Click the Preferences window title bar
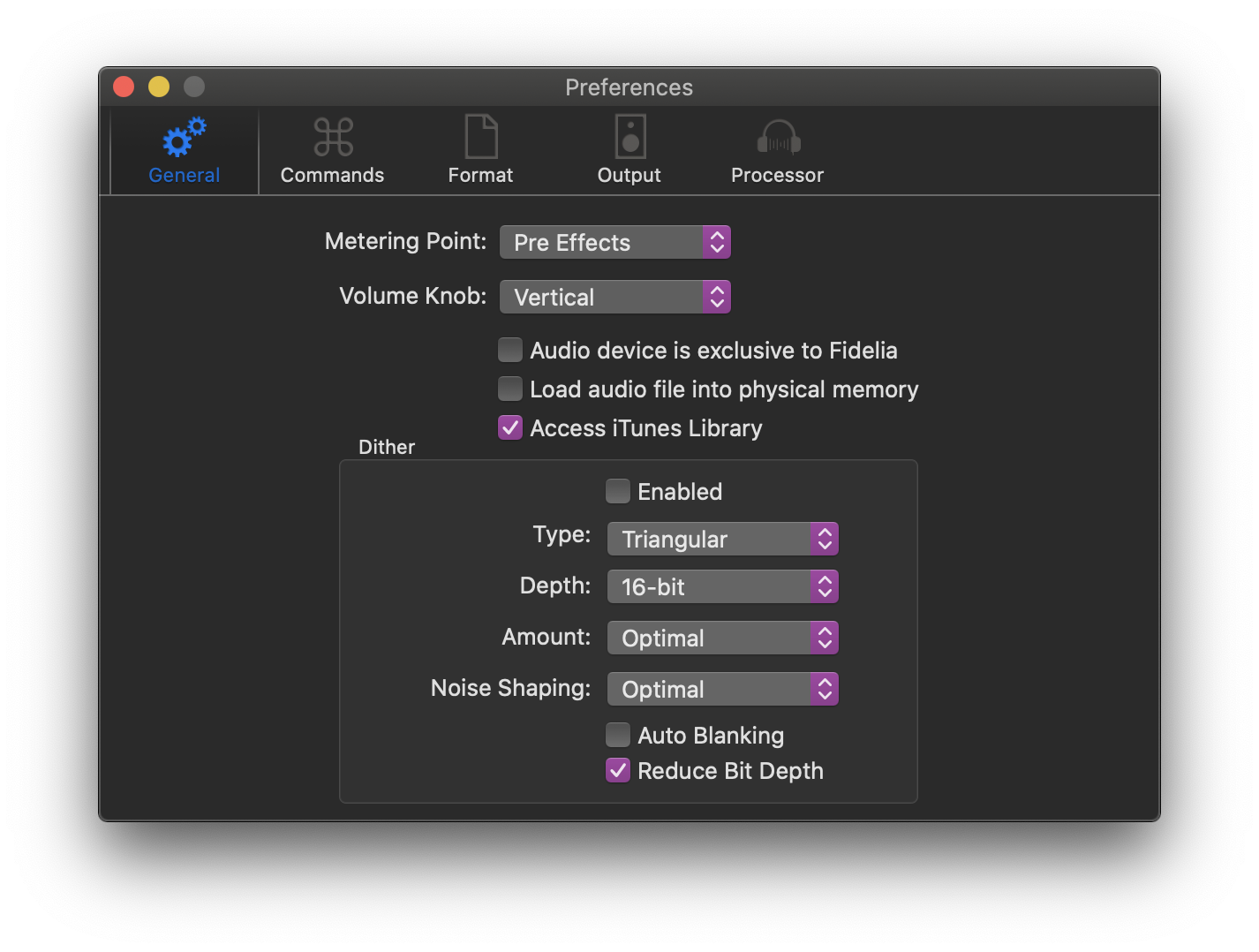The height and width of the screenshot is (952, 1259). (629, 87)
